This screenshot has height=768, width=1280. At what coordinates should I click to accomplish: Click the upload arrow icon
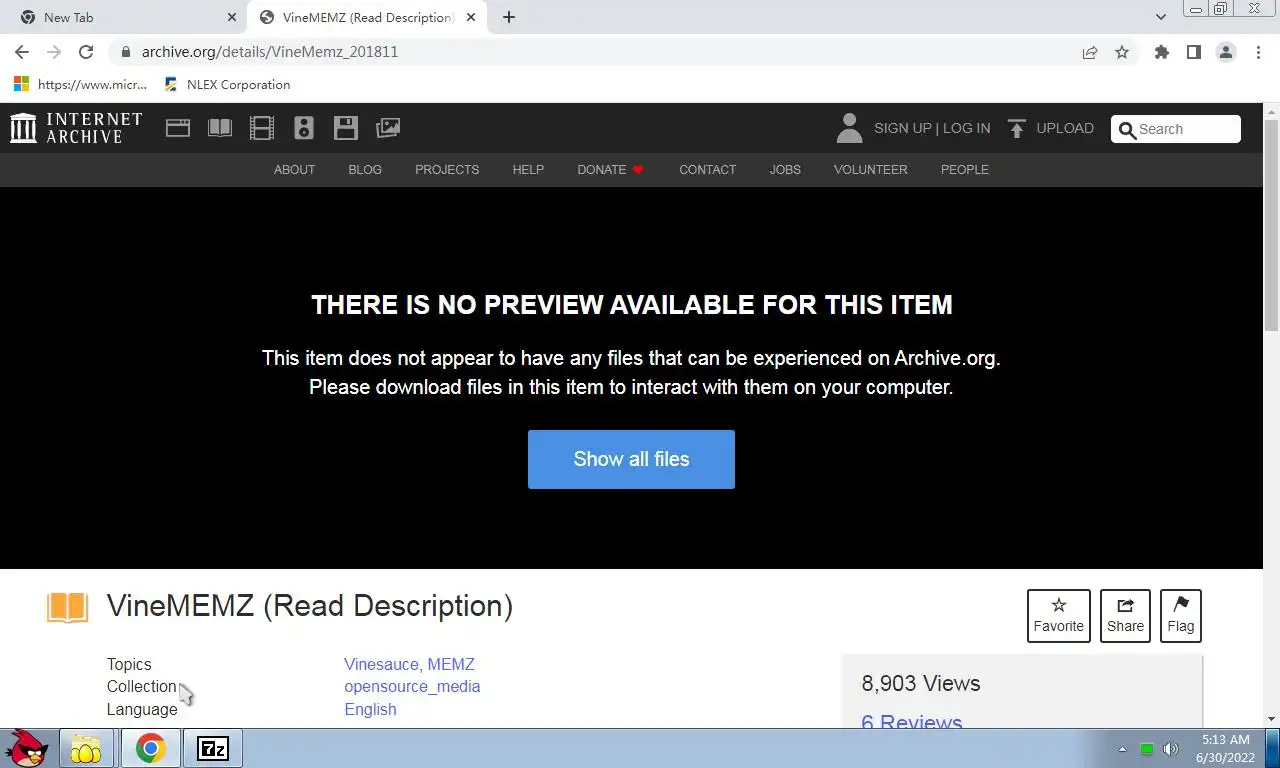pyautogui.click(x=1017, y=128)
